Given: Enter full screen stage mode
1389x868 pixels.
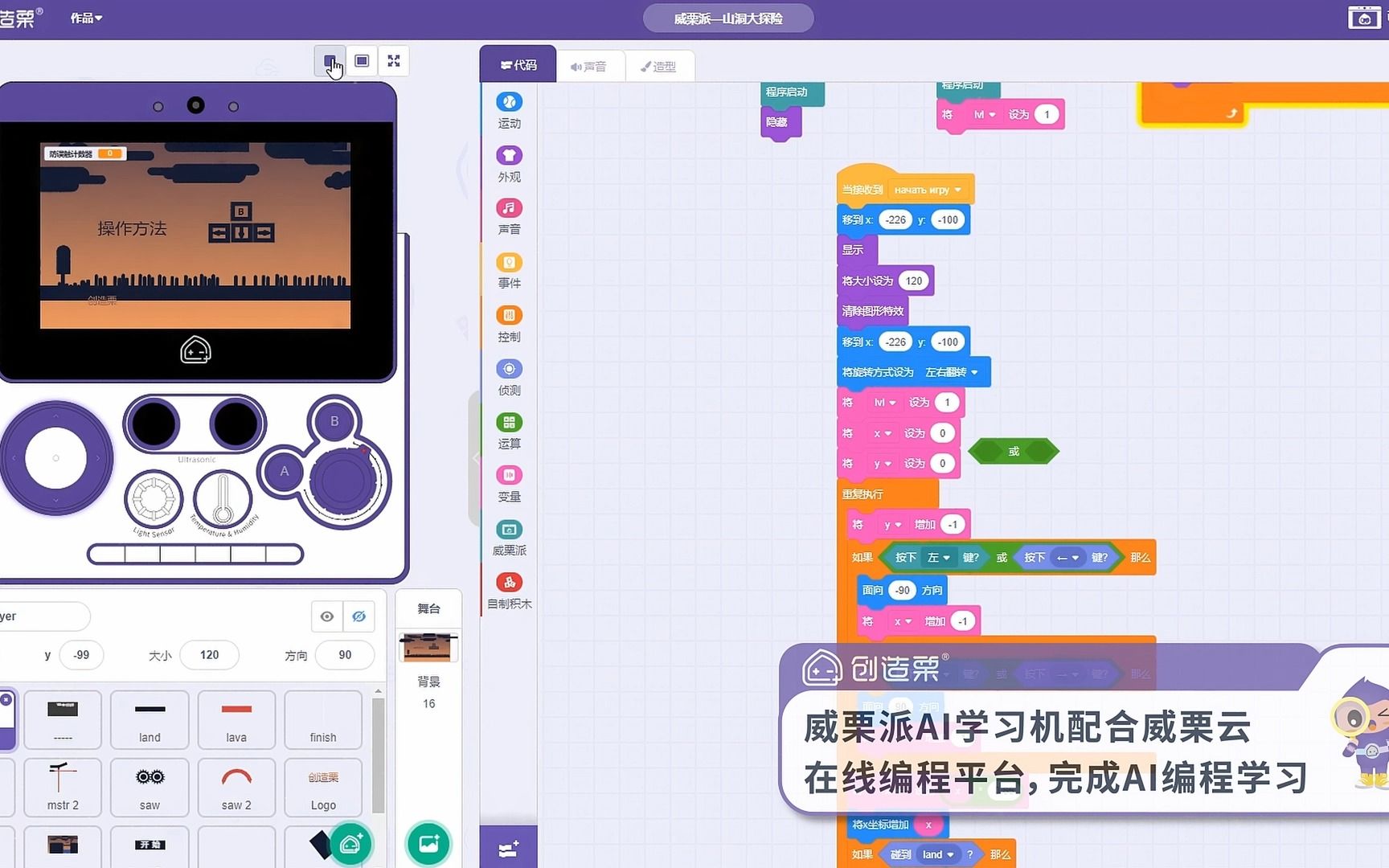Looking at the screenshot, I should coord(394,61).
